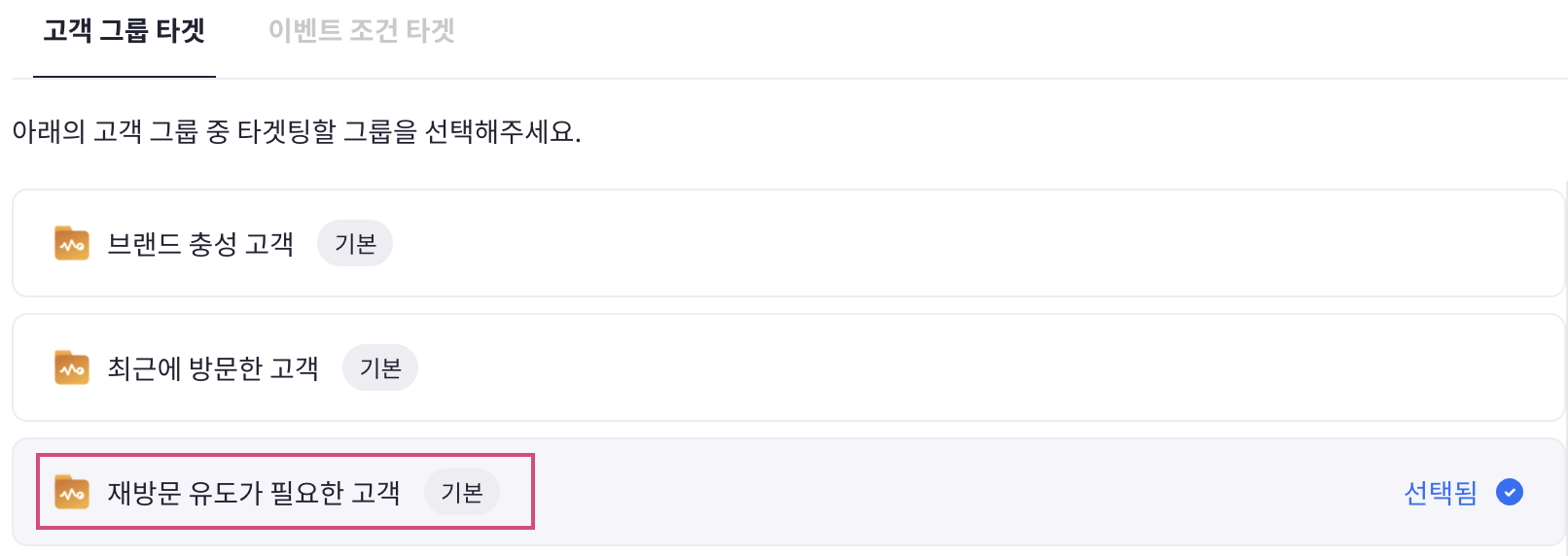The image size is (1568, 556).
Task: Click the folder icon for 브랜드 충성 고객
Action: (72, 244)
